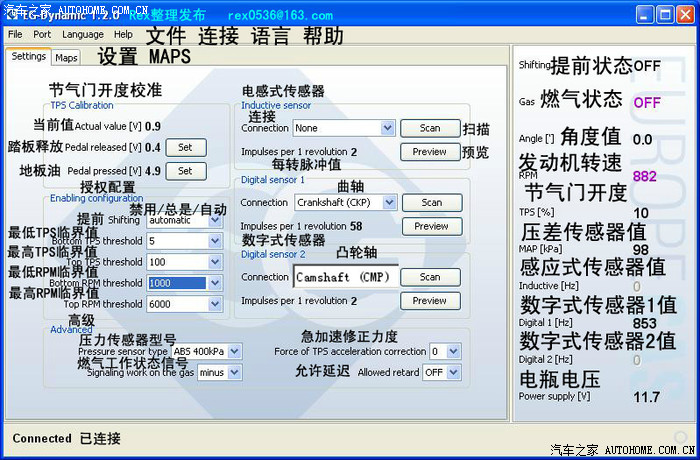Preview the Inductive sensor signal

(429, 152)
